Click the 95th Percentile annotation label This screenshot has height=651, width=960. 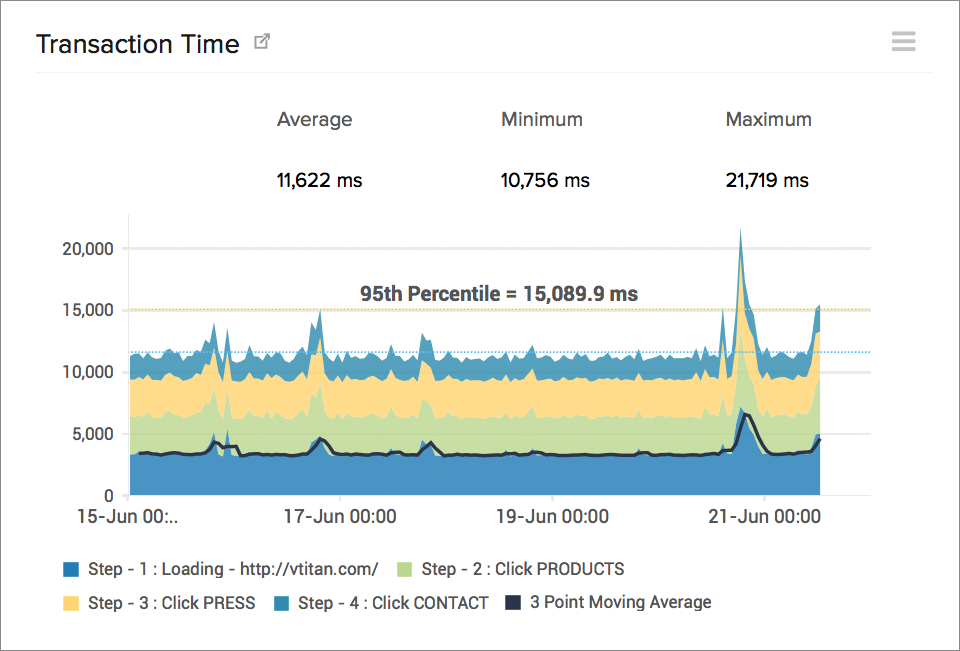coord(500,293)
